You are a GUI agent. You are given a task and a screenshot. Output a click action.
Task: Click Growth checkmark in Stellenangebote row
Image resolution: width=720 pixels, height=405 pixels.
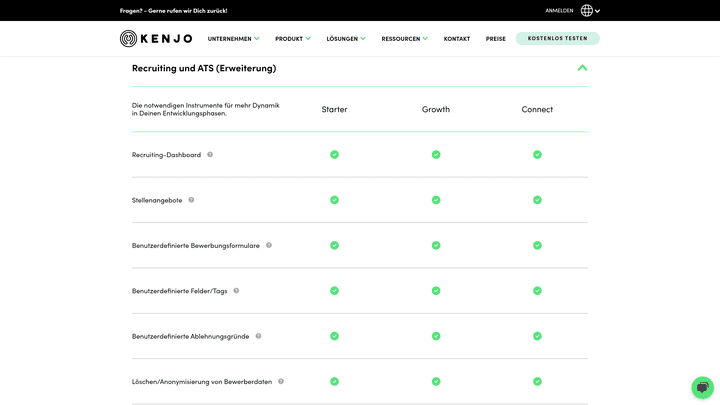coord(436,200)
